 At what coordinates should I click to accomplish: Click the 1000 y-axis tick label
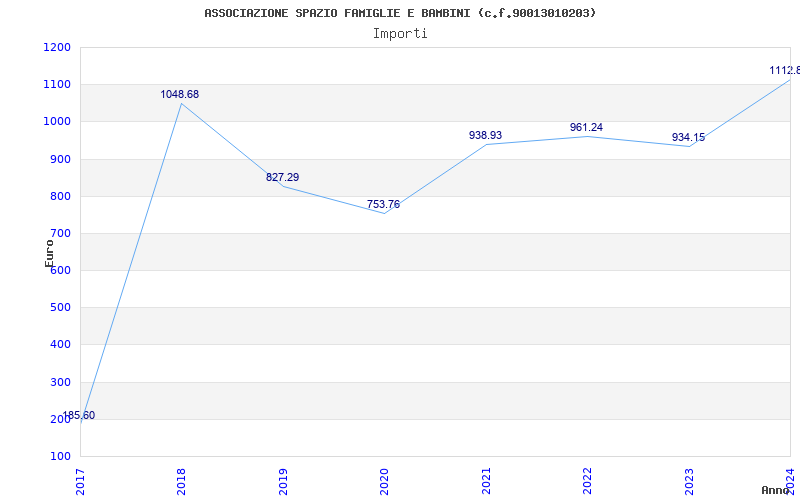pyautogui.click(x=57, y=122)
